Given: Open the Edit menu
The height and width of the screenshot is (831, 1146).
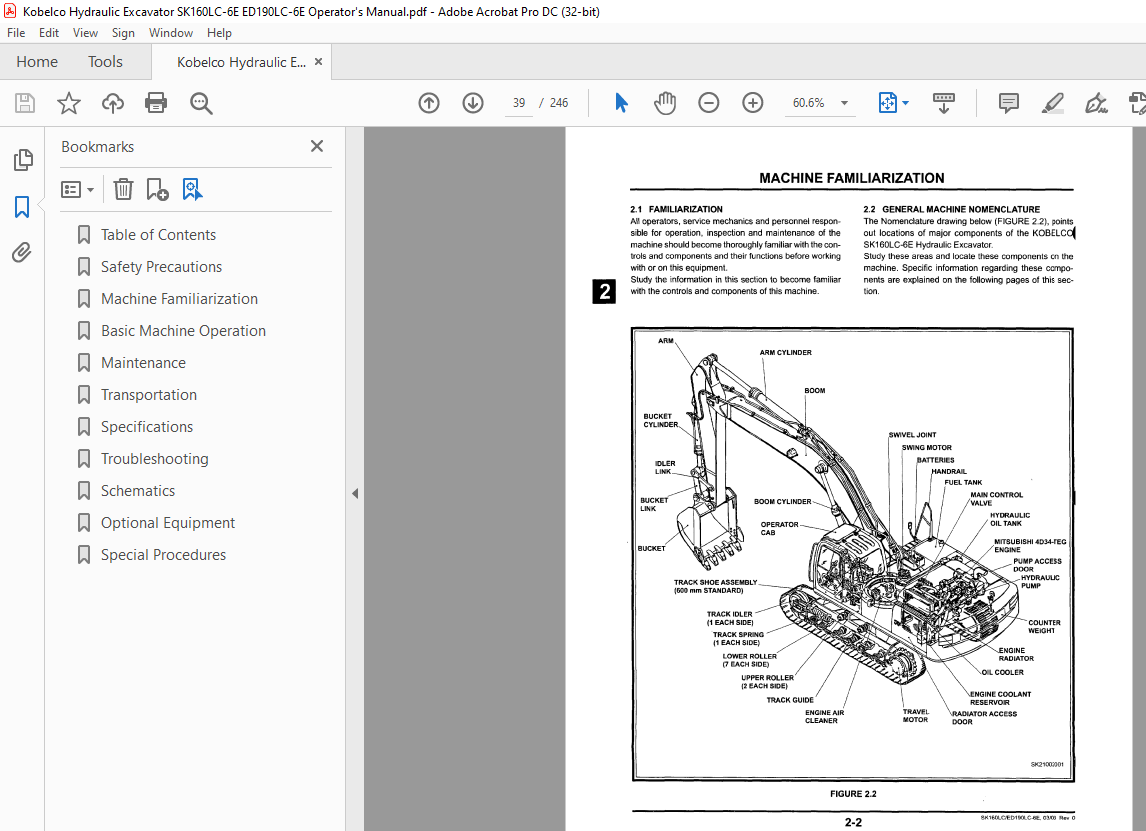Looking at the screenshot, I should click(49, 33).
